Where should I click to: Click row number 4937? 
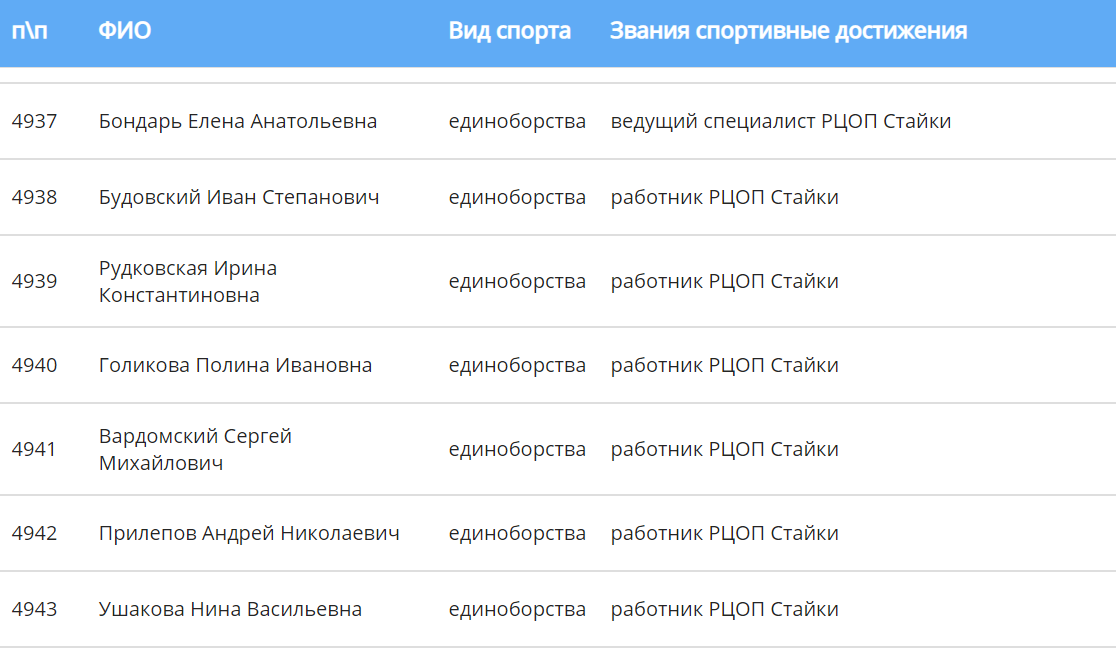[34, 121]
